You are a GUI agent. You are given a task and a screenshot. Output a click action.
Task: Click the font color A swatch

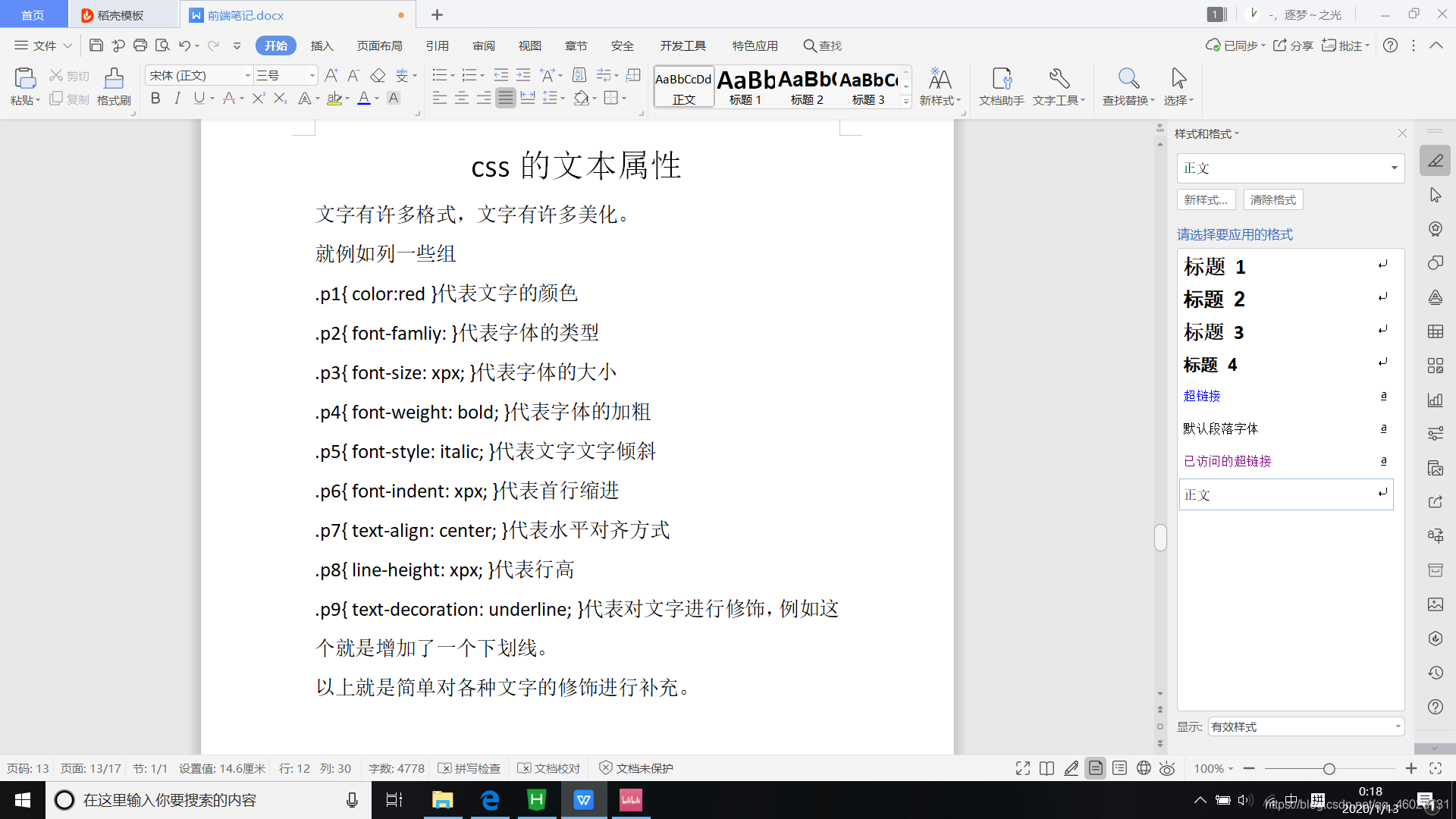[x=364, y=98]
